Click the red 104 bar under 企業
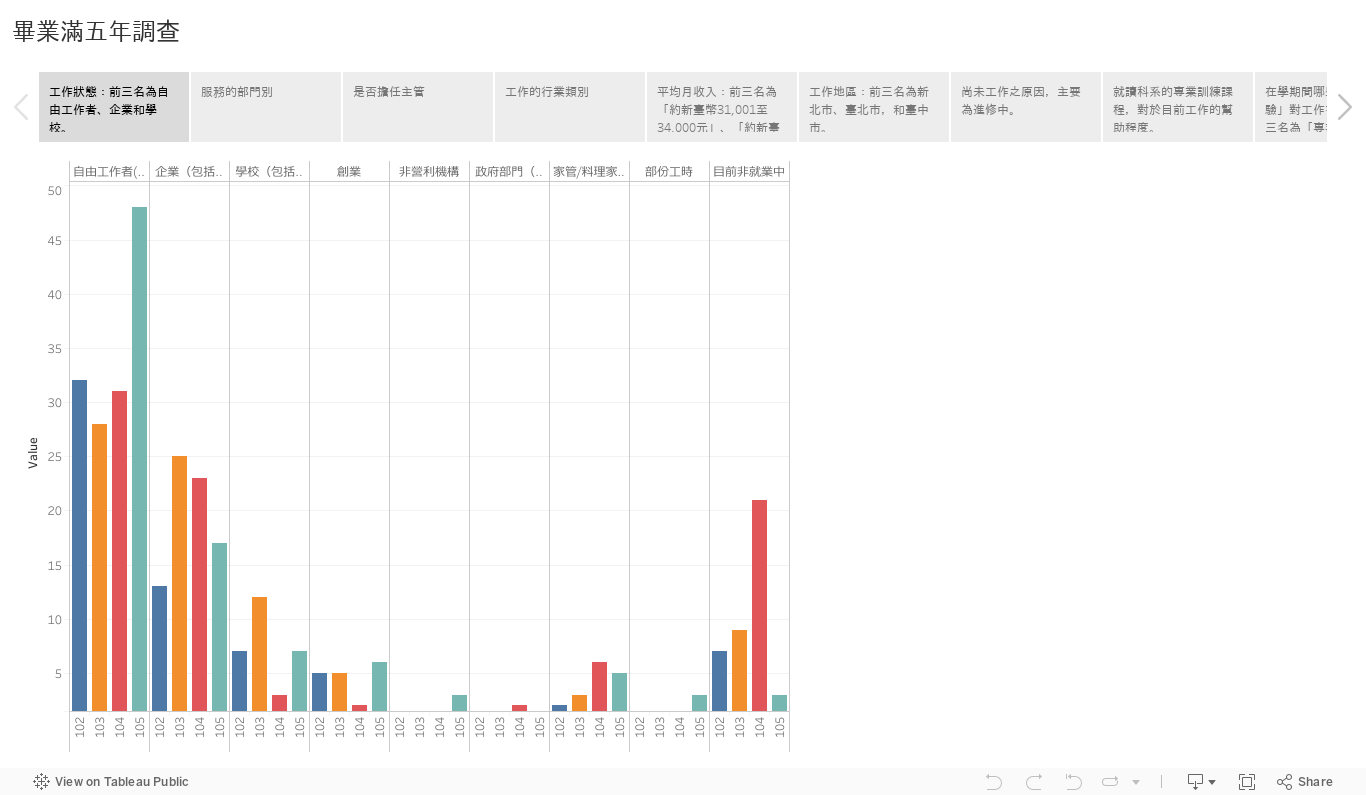 tap(199, 595)
